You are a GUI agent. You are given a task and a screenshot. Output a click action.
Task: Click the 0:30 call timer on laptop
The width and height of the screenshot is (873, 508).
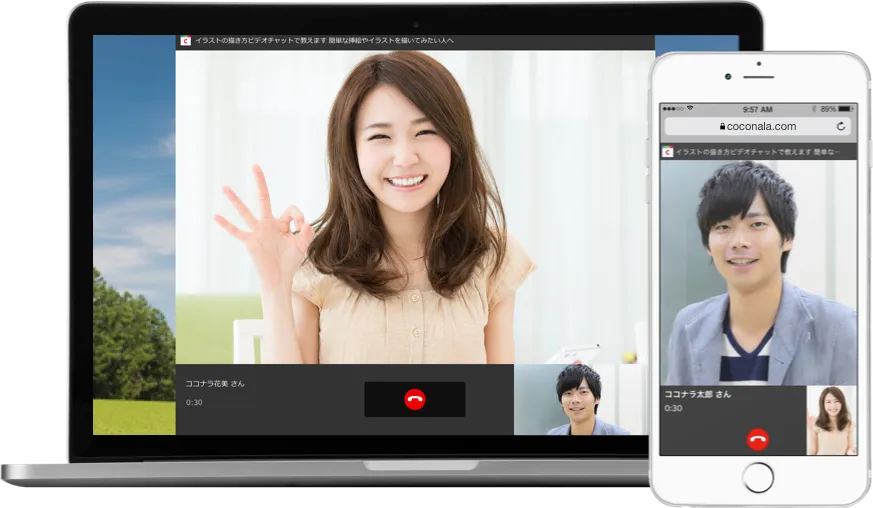tap(194, 402)
